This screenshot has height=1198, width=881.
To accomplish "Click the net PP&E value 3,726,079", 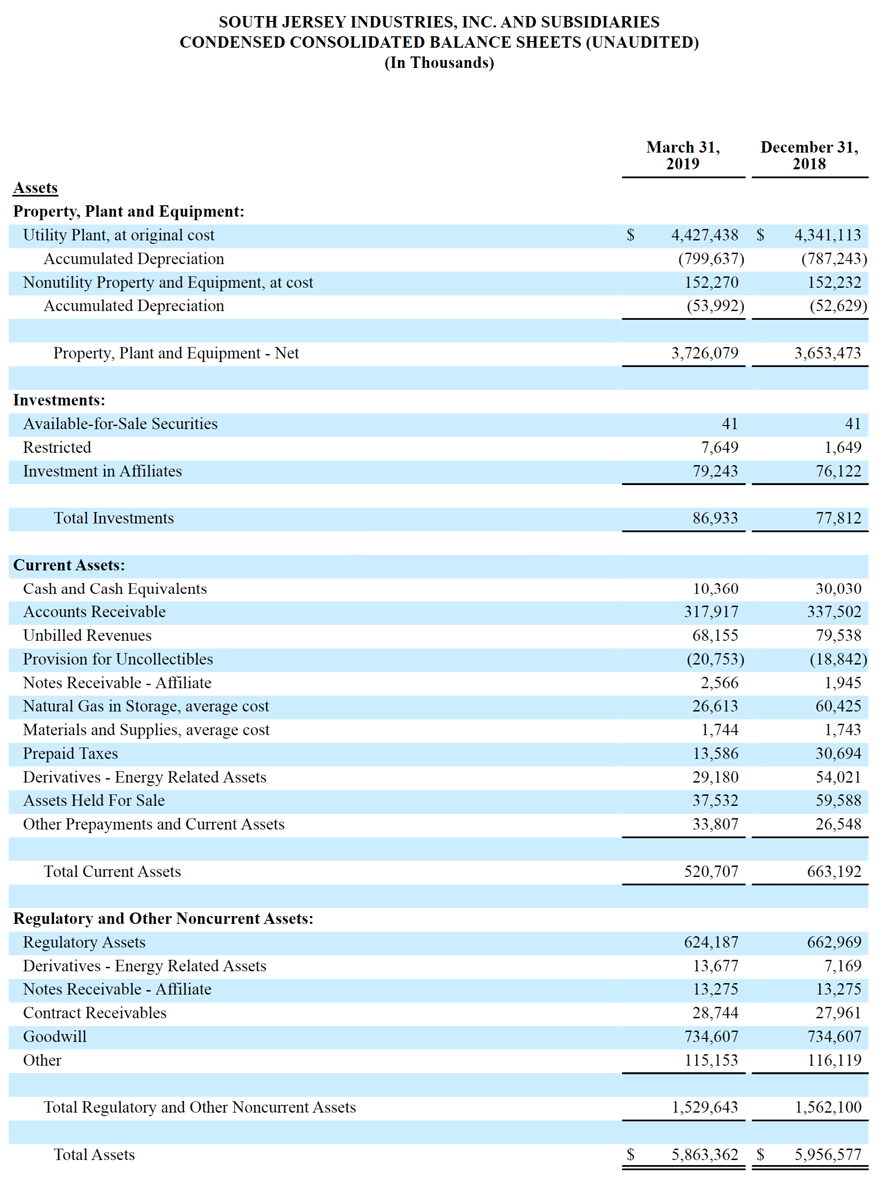I will 704,353.
